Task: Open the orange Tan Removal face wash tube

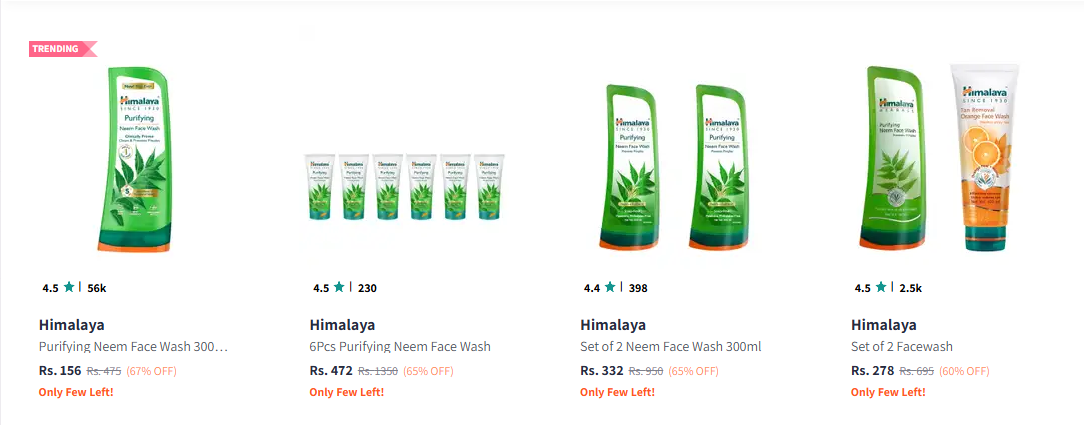Action: click(985, 158)
